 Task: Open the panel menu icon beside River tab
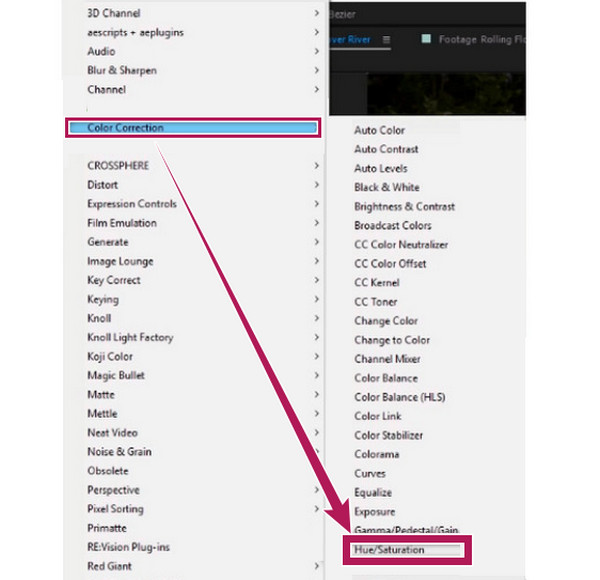coord(386,39)
